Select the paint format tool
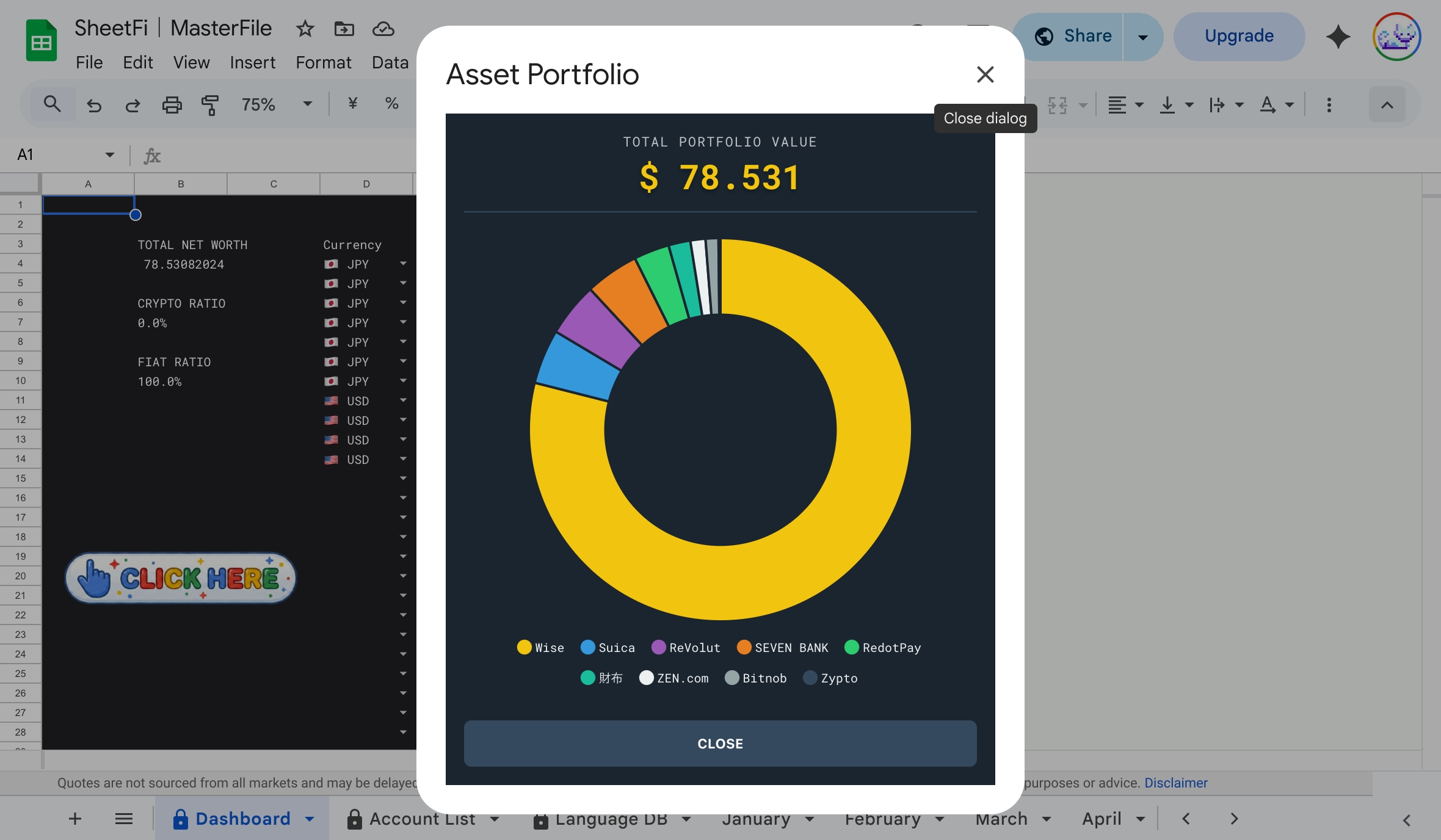The width and height of the screenshot is (1441, 840). point(209,105)
